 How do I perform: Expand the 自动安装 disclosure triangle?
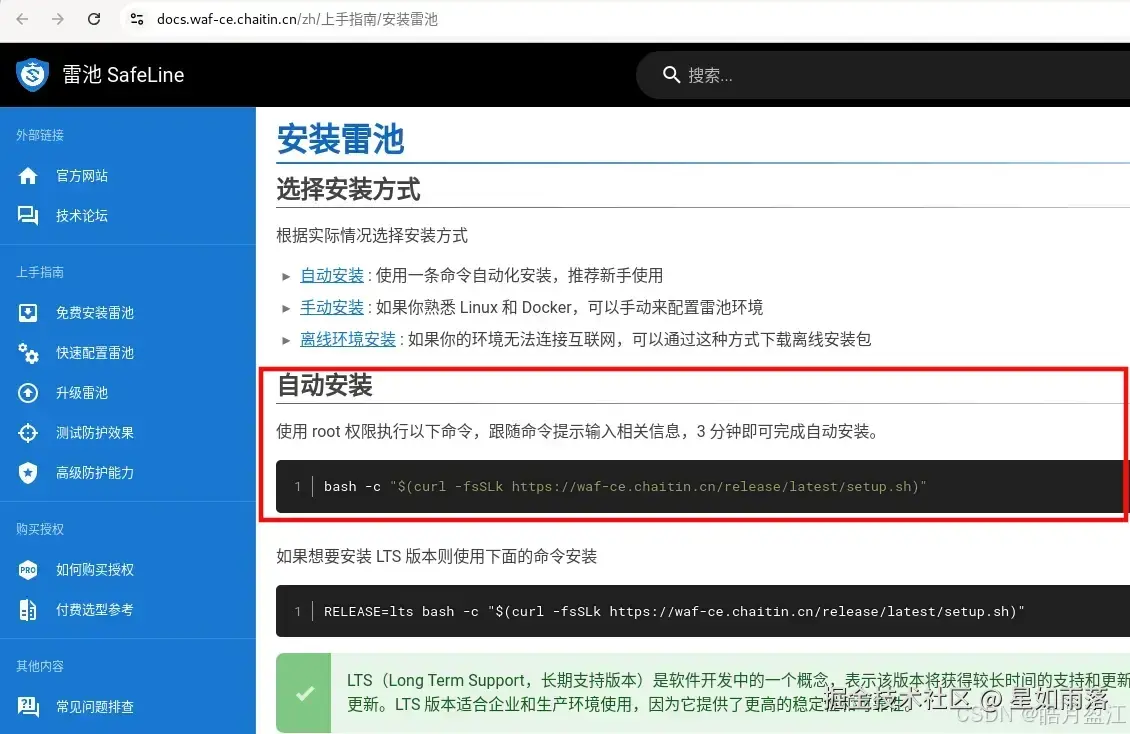click(287, 275)
